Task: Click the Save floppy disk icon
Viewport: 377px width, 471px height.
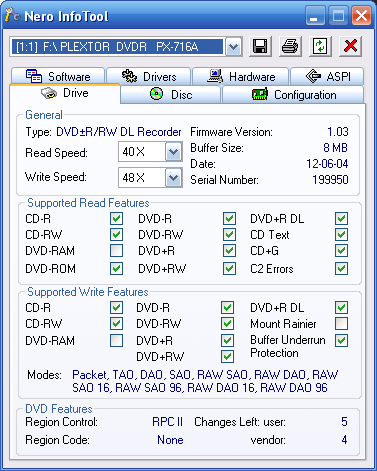Action: pos(260,46)
